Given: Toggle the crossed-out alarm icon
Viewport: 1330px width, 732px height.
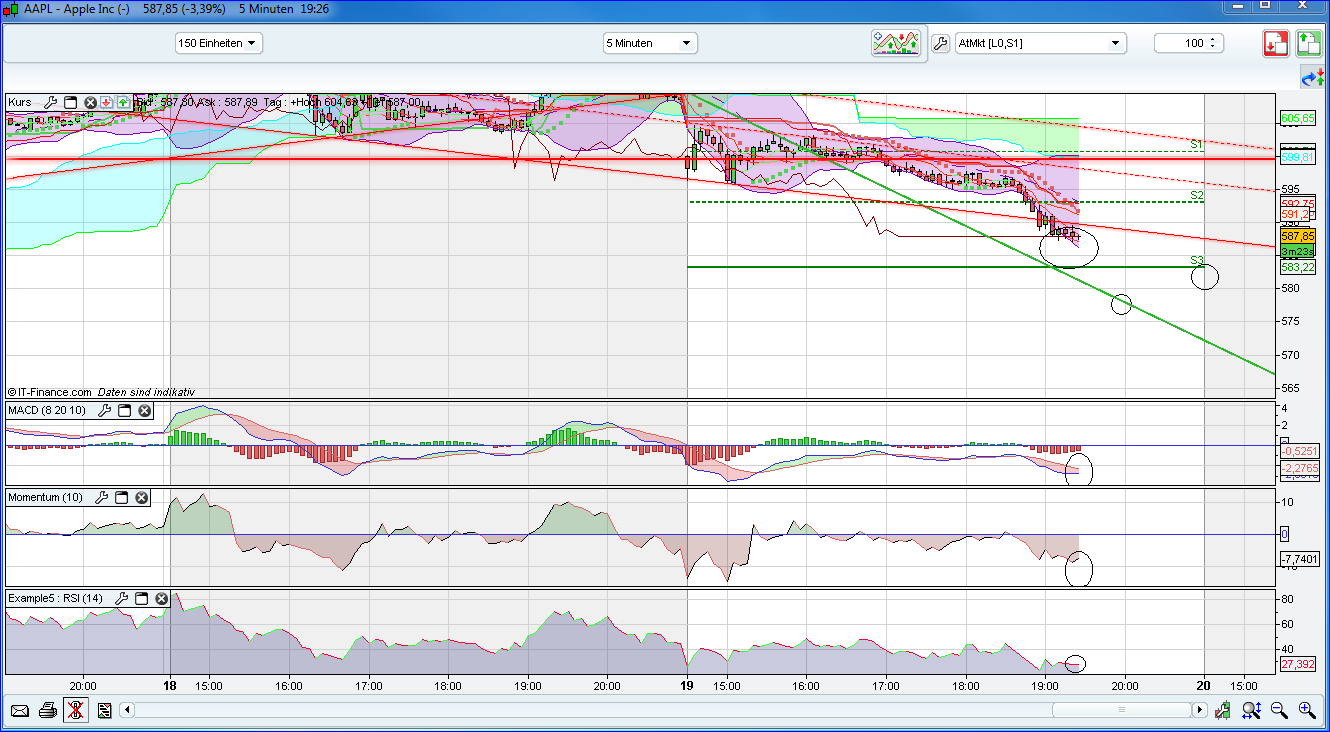Looking at the screenshot, I should point(75,710).
